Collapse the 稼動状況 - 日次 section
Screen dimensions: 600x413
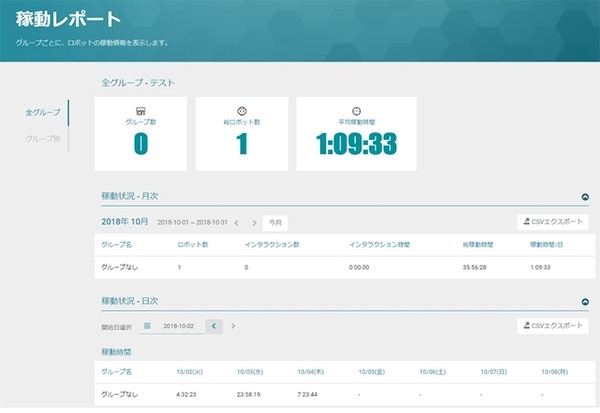click(x=584, y=302)
